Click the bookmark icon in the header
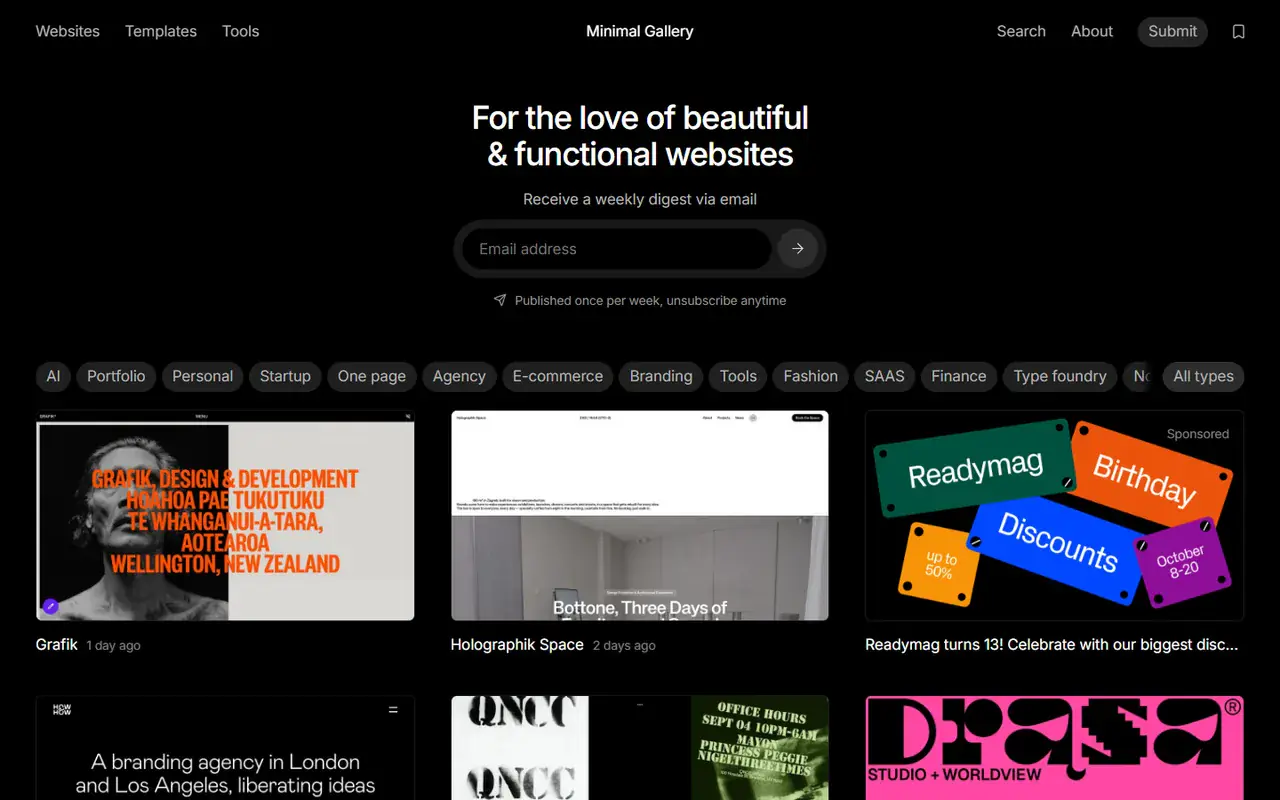 coord(1238,32)
